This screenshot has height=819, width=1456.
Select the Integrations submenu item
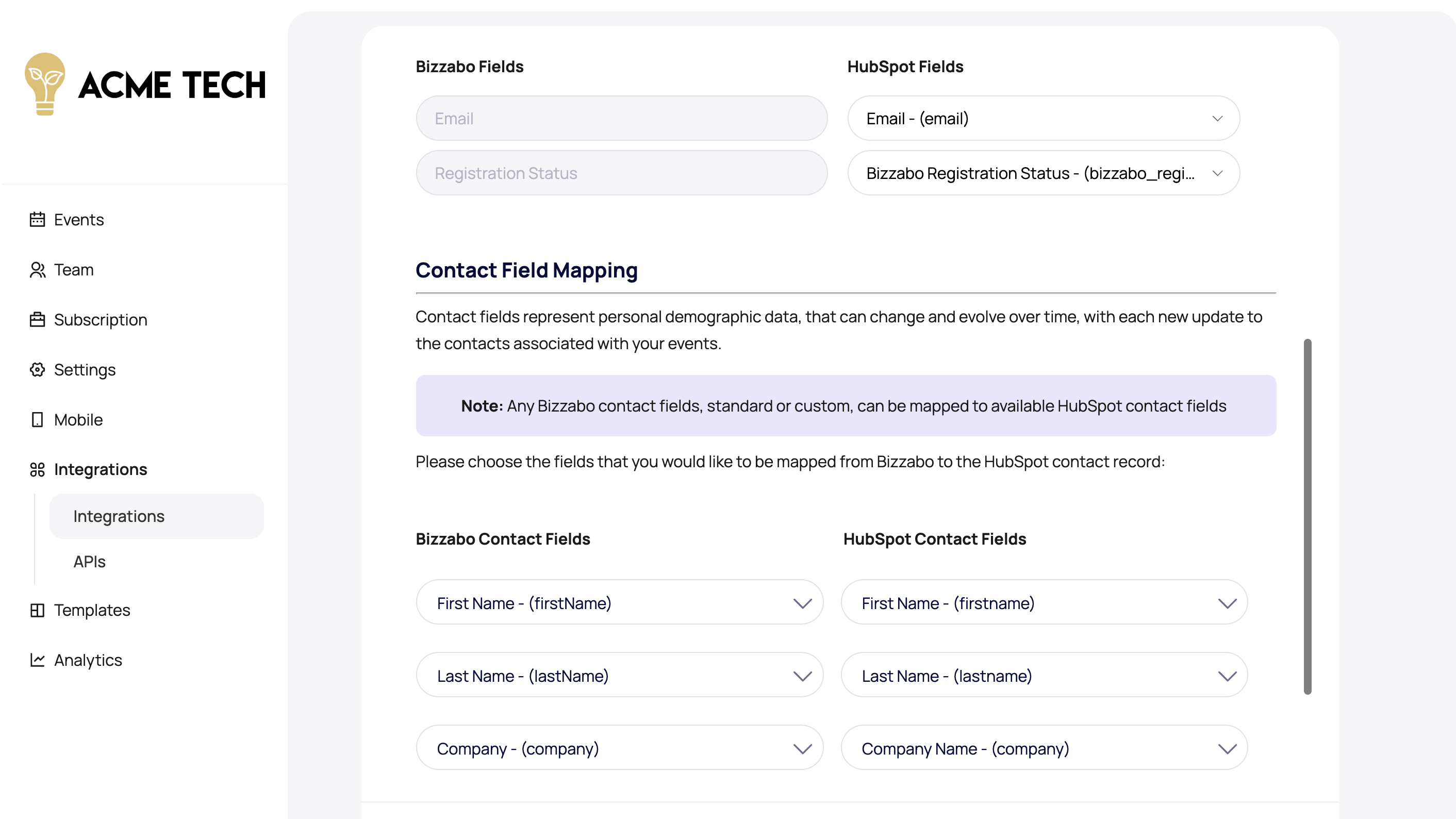[157, 516]
